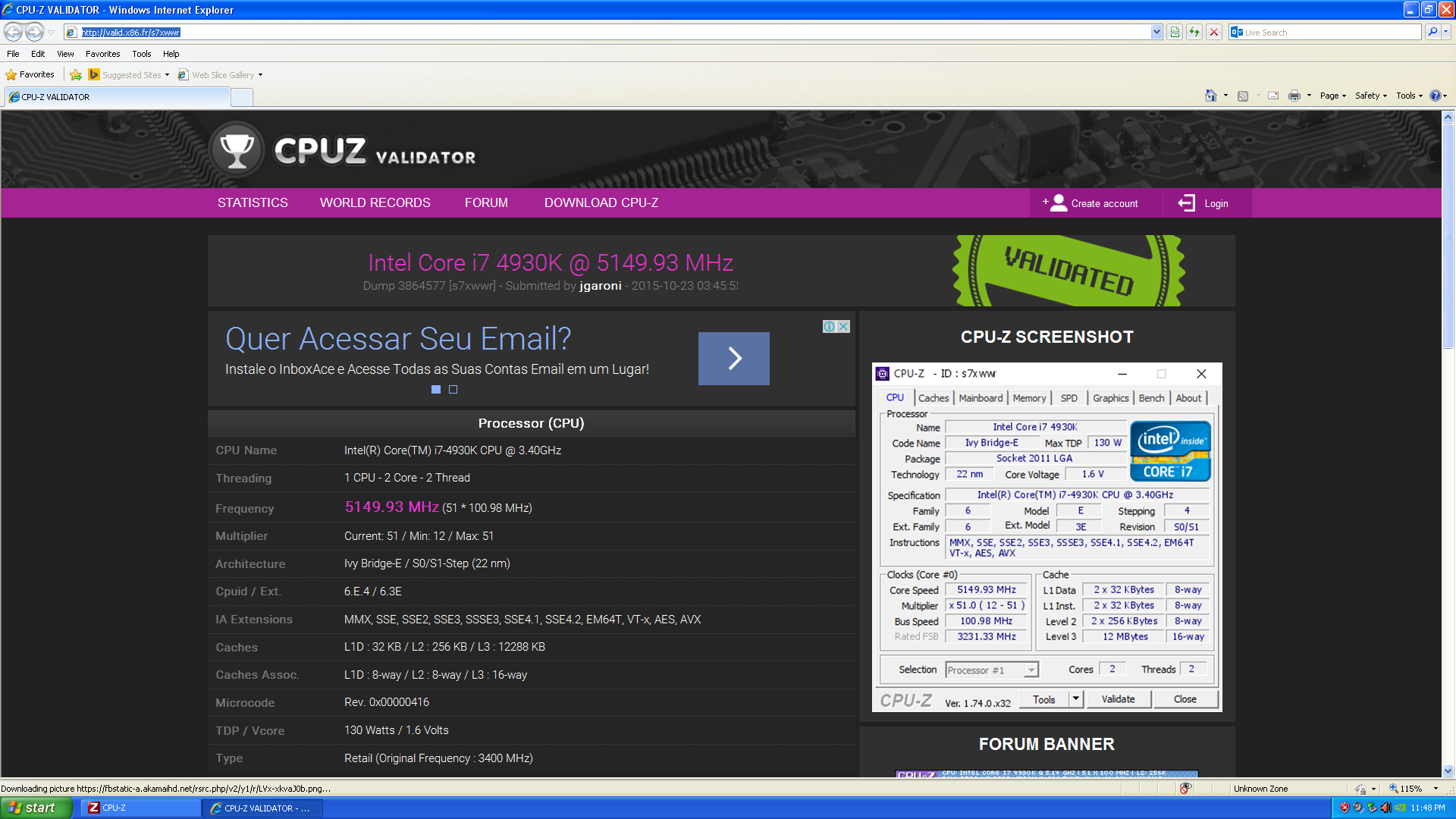Open the Help menu
The height and width of the screenshot is (819, 1456).
(x=171, y=54)
